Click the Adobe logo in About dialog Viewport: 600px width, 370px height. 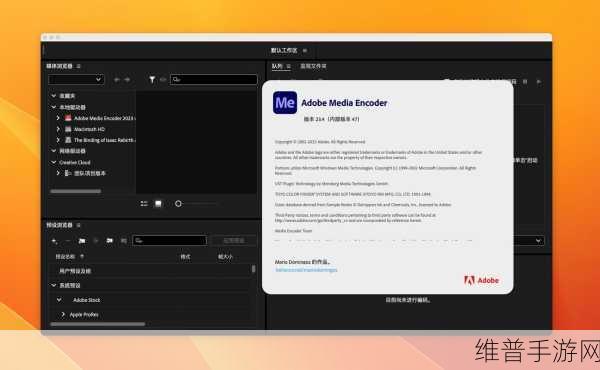coord(481,280)
